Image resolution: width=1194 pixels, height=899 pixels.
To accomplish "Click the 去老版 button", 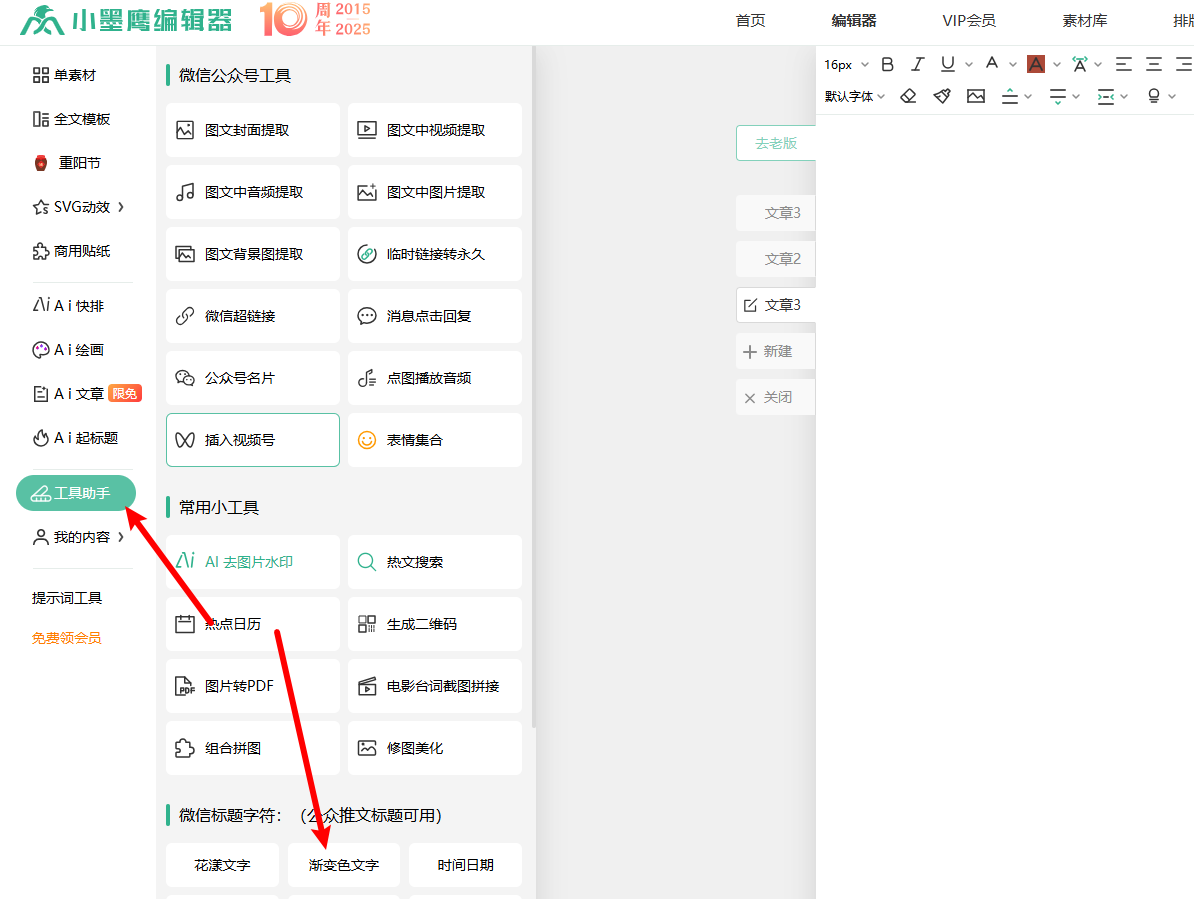I will click(x=776, y=143).
